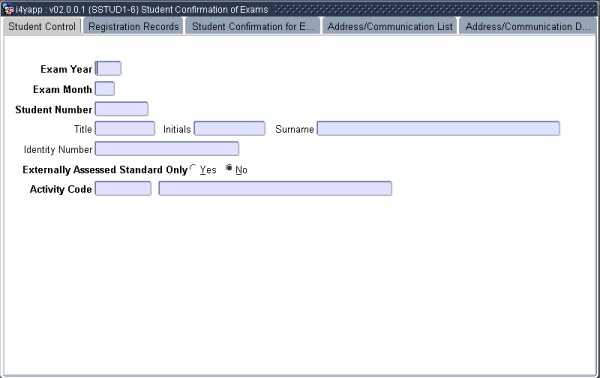The image size is (600, 378).
Task: Click the 'Student Number' label text
Action: 54,110
